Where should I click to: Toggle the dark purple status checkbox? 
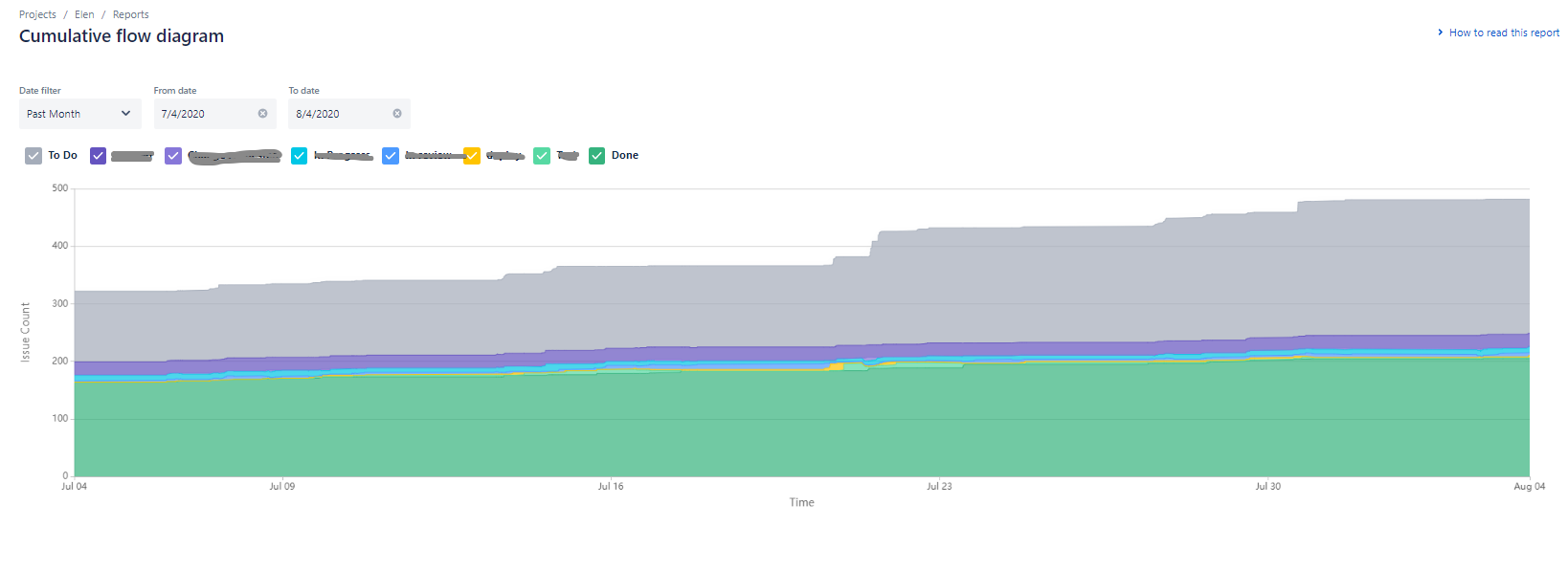tap(98, 156)
